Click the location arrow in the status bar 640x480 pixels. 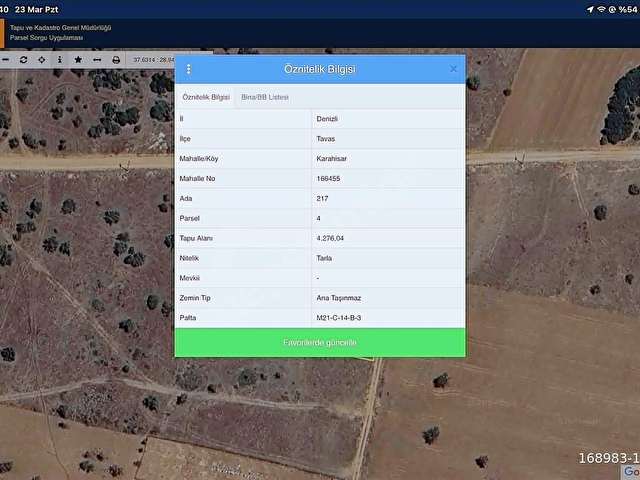[590, 9]
